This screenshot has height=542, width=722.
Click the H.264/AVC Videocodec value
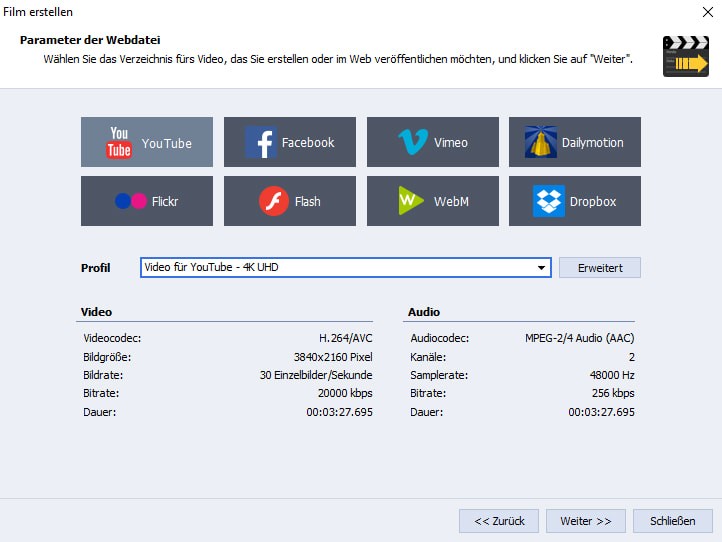point(345,338)
